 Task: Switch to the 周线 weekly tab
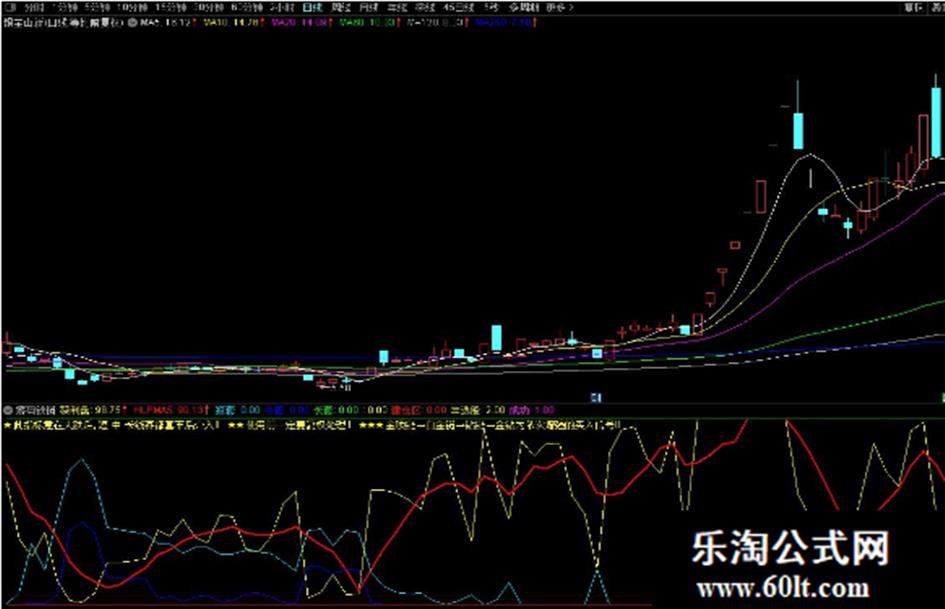[341, 7]
